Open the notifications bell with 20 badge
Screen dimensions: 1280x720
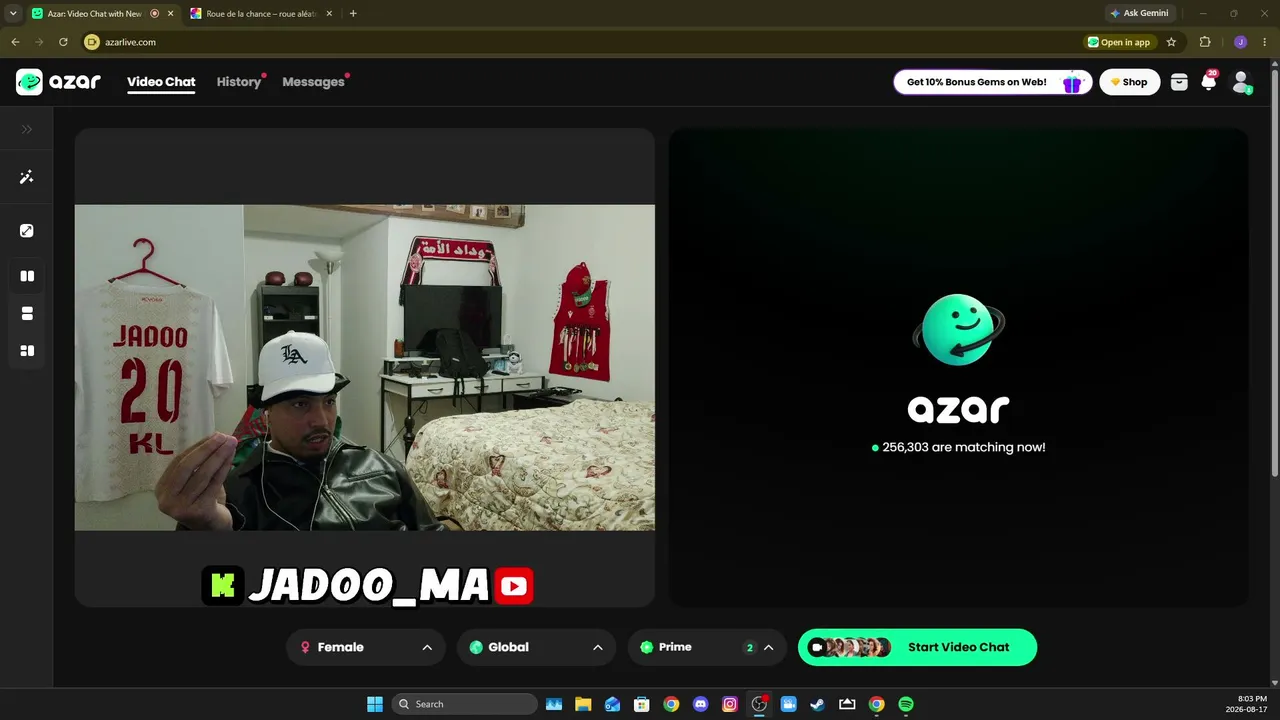[x=1209, y=82]
